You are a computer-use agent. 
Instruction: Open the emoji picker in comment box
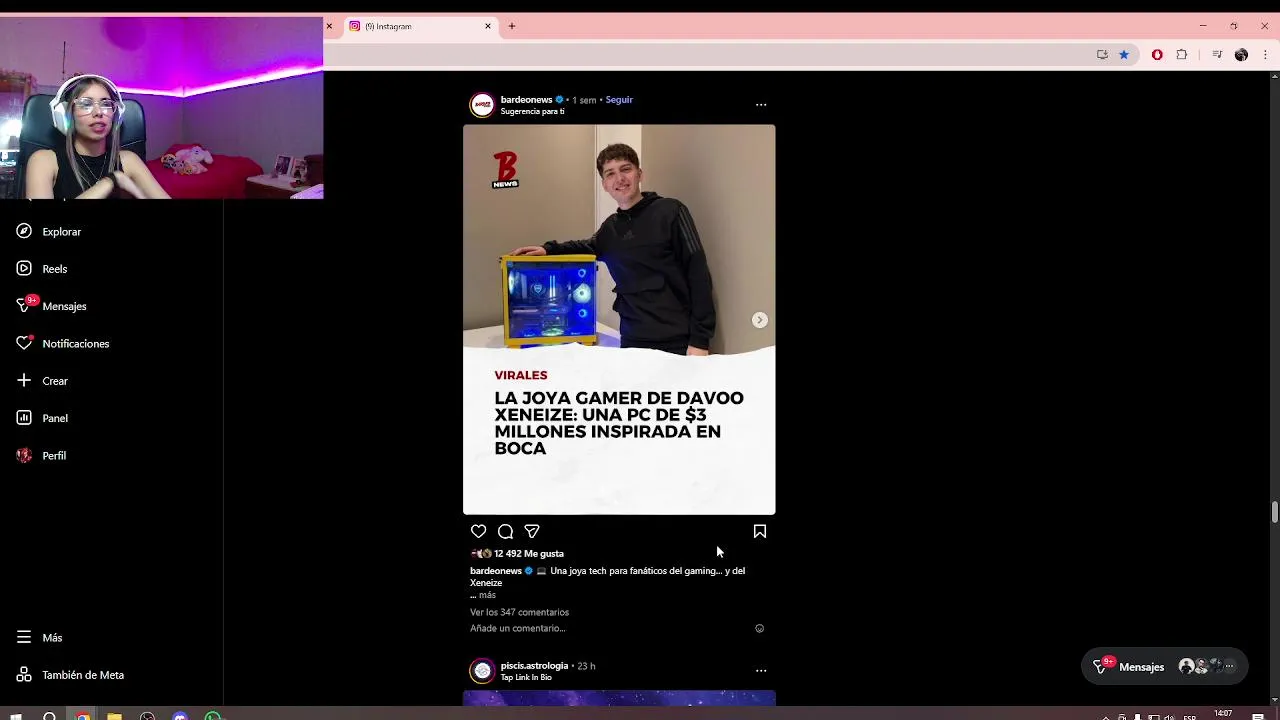point(759,629)
